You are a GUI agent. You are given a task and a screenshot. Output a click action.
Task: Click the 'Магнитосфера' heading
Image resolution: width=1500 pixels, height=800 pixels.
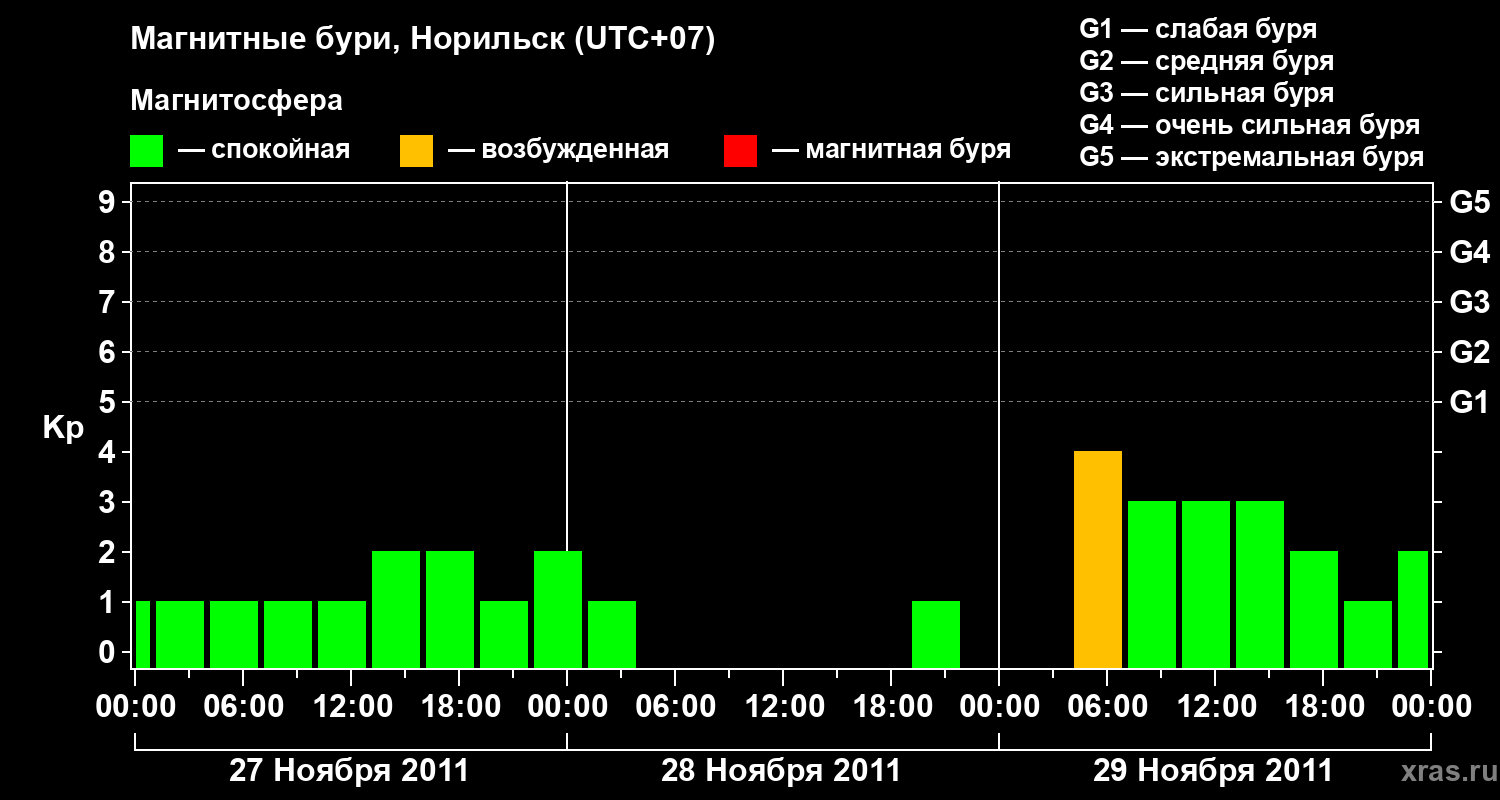236,101
